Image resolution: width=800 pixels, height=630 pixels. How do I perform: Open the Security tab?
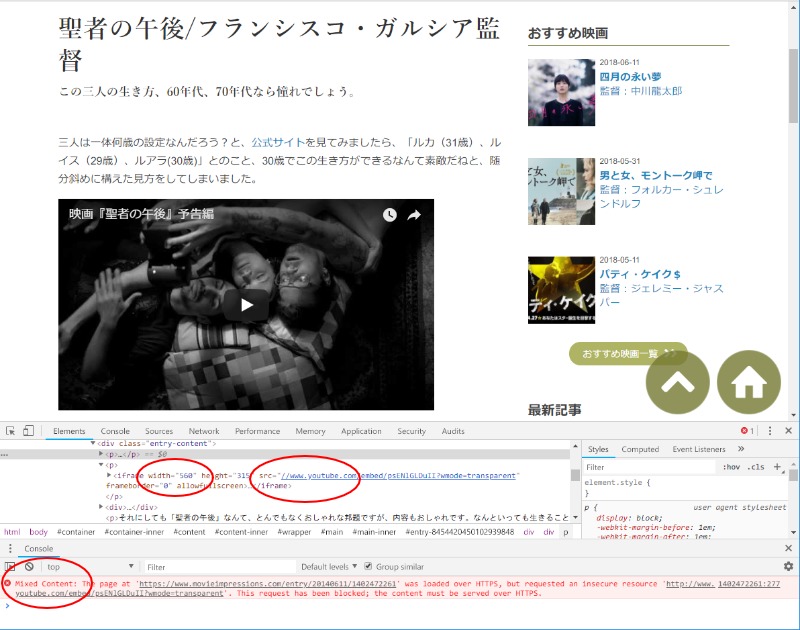coord(411,431)
